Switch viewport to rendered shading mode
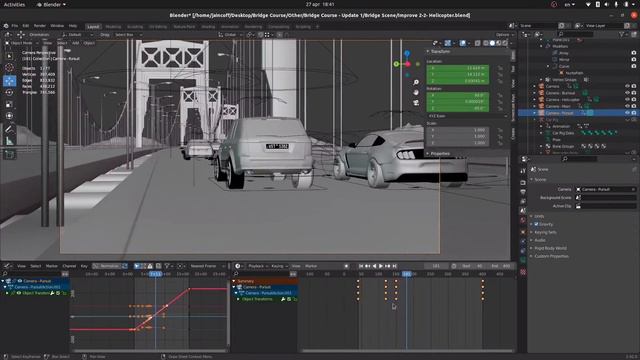The height and width of the screenshot is (360, 640). 505,43
